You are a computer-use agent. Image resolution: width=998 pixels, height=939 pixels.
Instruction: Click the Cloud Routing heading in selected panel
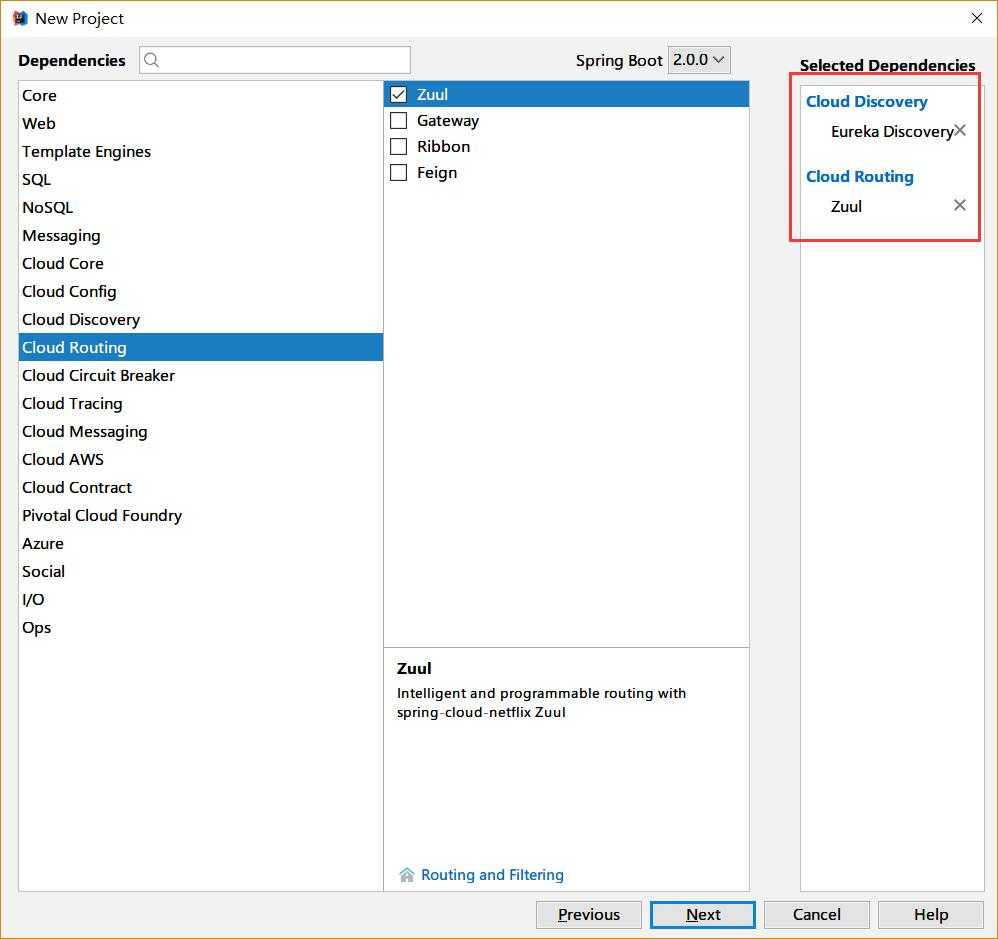point(859,176)
